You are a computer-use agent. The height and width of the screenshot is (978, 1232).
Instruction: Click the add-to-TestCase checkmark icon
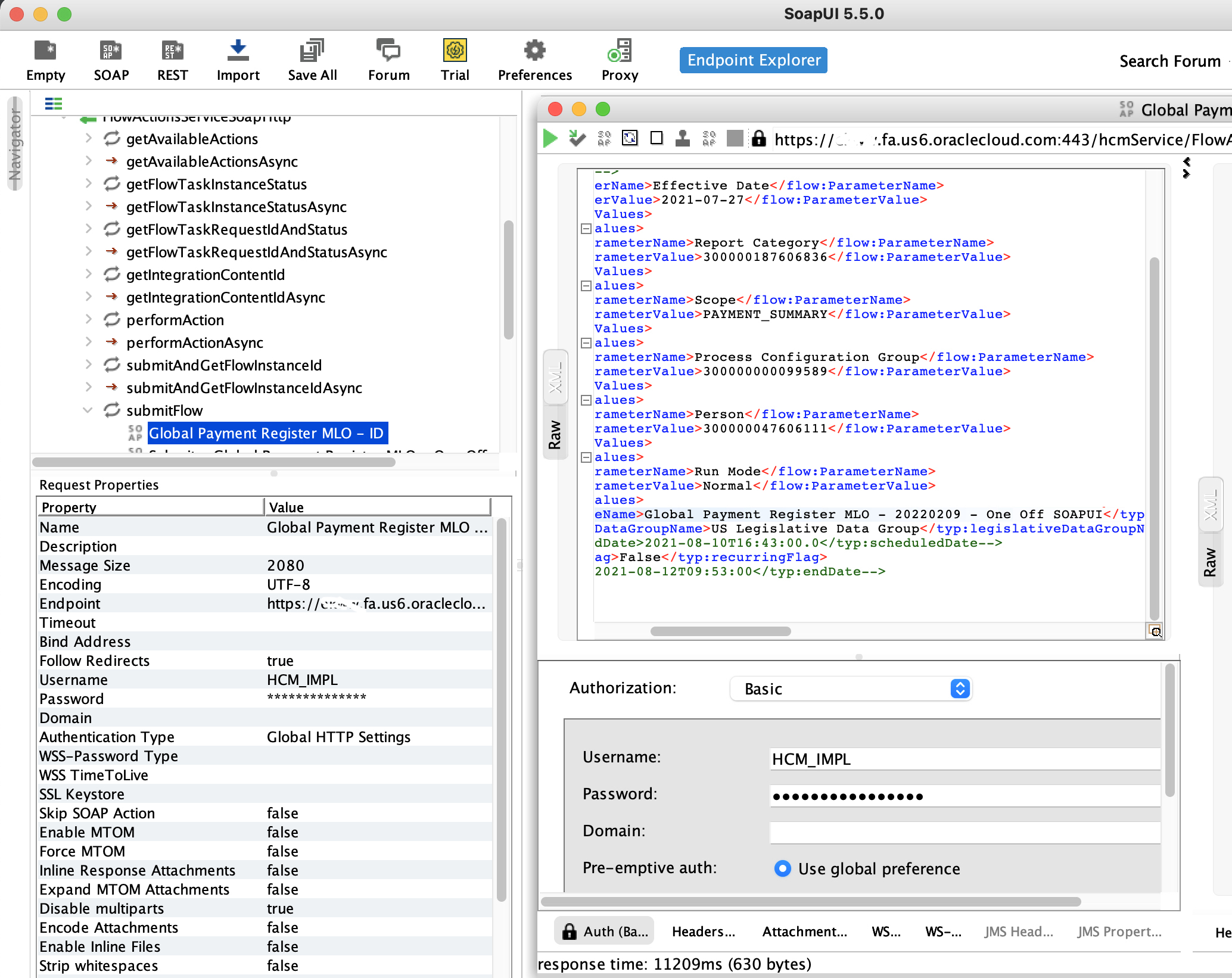tap(577, 139)
